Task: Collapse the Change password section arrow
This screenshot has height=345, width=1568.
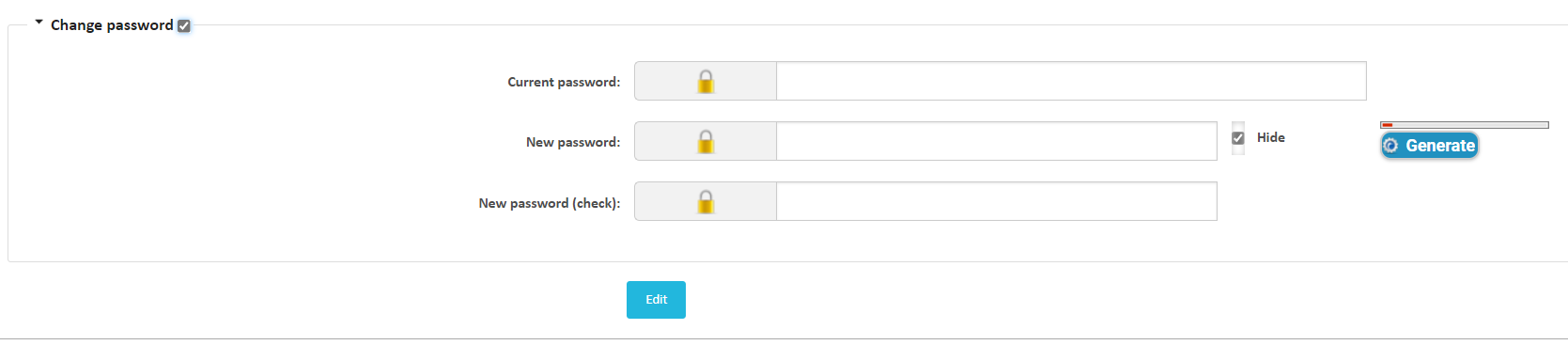Action: coord(39,22)
